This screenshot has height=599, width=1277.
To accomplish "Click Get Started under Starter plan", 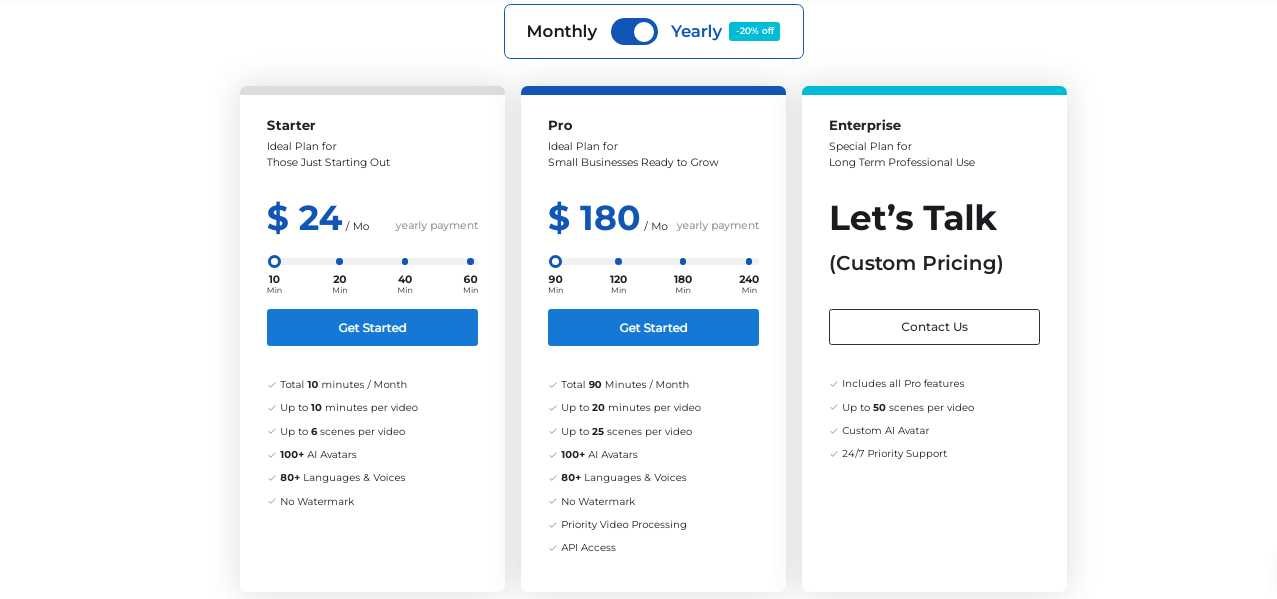I will [372, 328].
